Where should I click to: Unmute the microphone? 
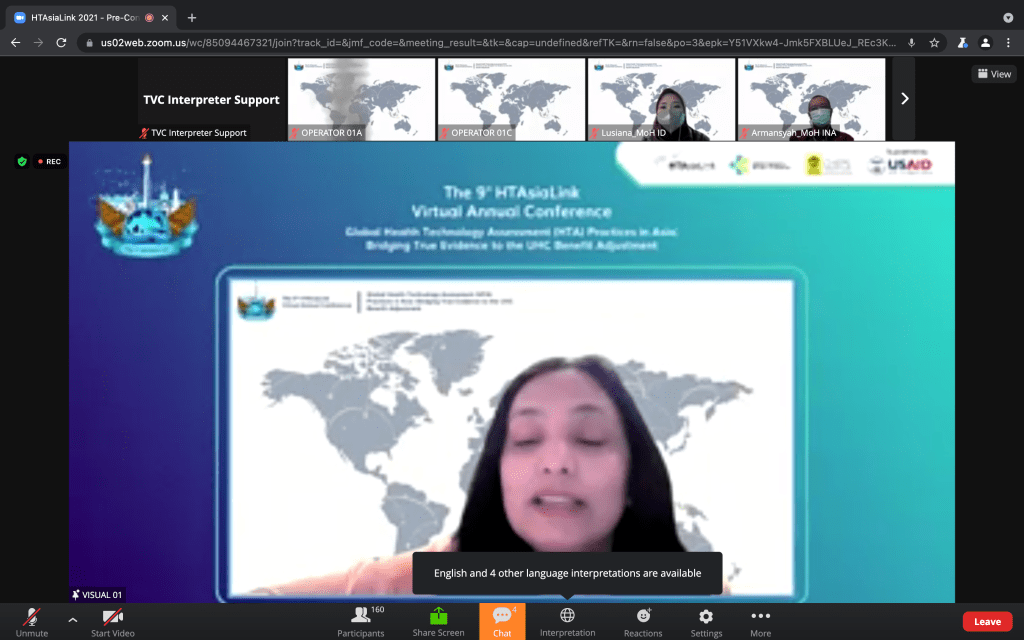[x=31, y=620]
